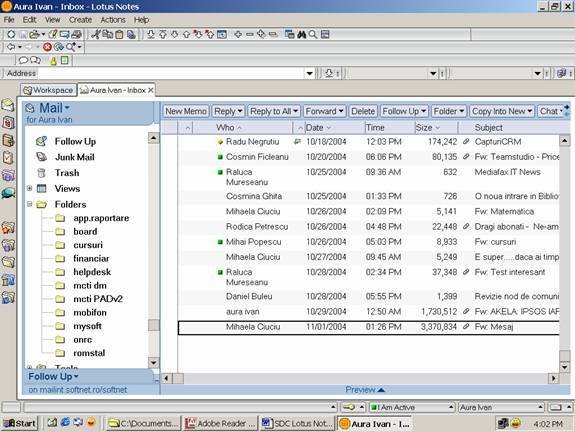Viewport: 575px width, 432px height.
Task: Click the open folder icon in top toolbar
Action: [34, 34]
